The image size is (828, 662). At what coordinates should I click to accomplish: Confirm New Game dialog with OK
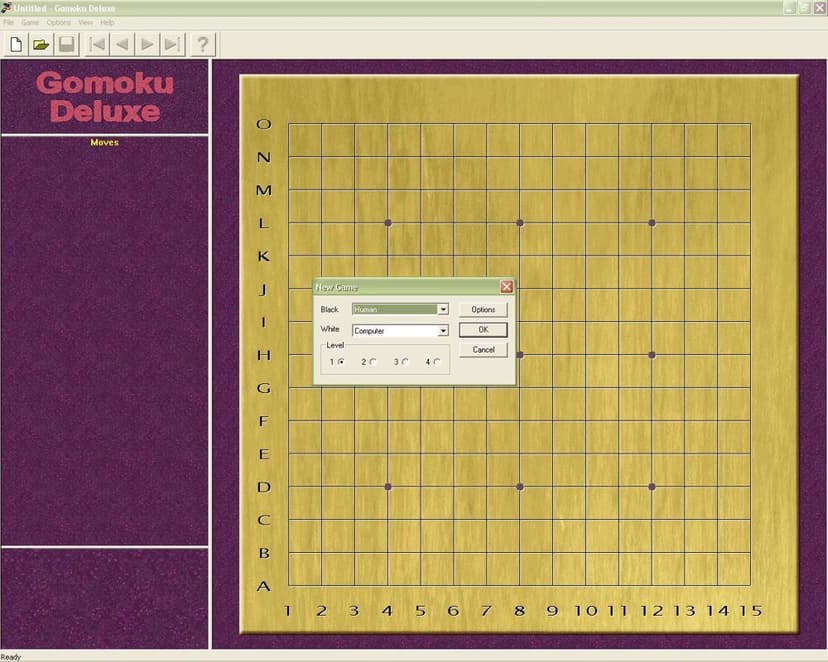click(x=483, y=329)
